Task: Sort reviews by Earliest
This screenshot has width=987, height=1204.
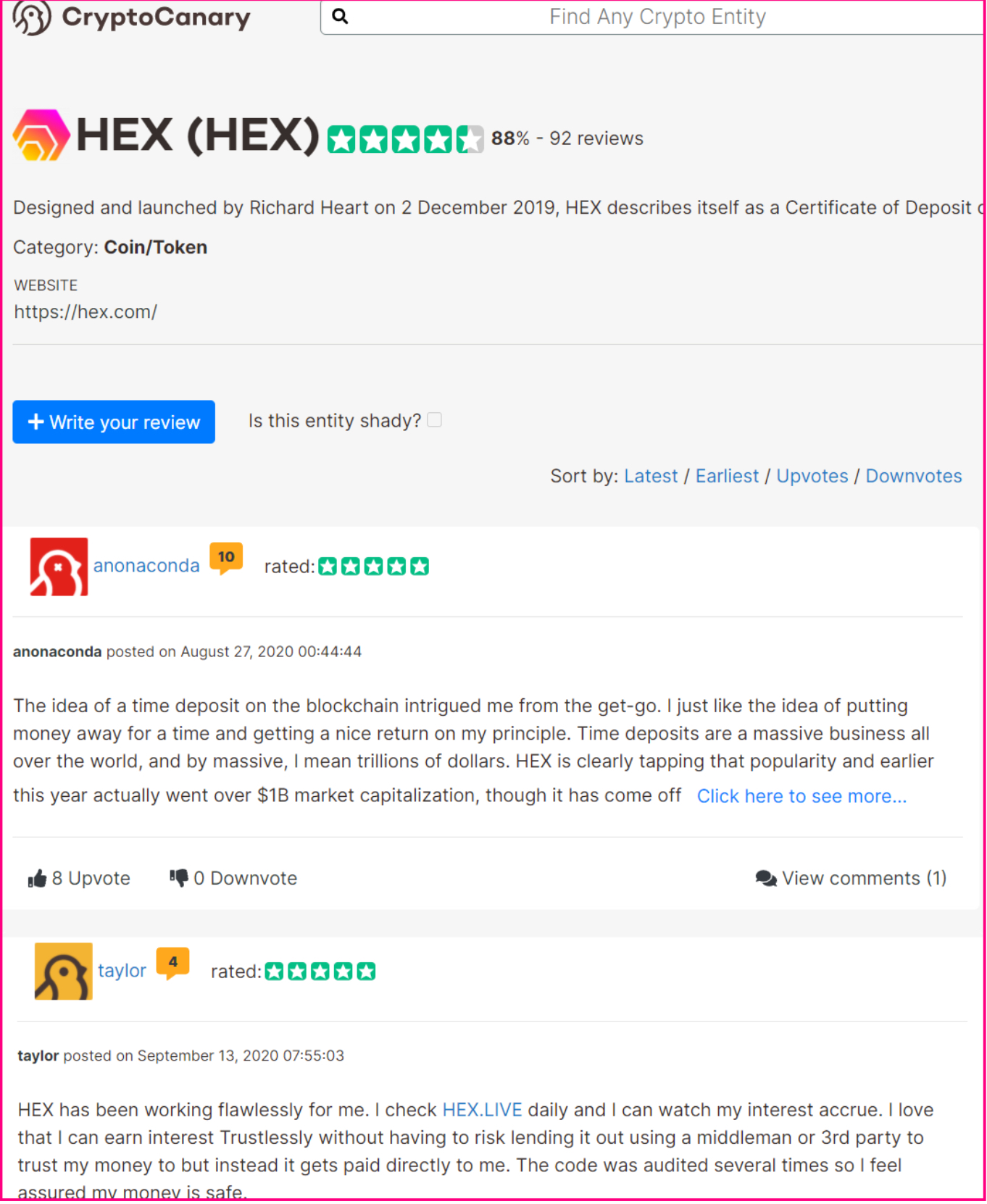Action: (x=727, y=477)
